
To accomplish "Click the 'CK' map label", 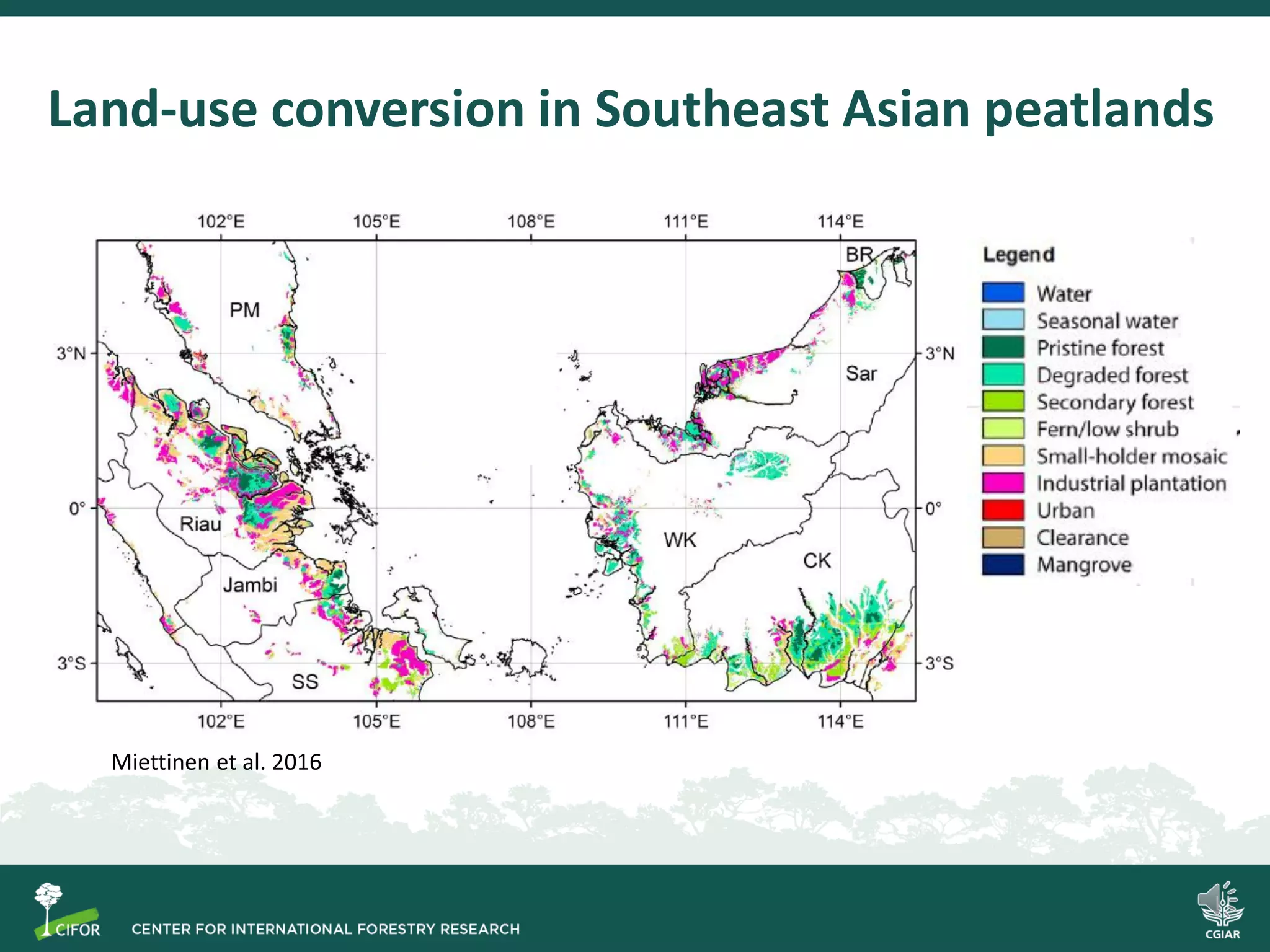I will pos(817,561).
